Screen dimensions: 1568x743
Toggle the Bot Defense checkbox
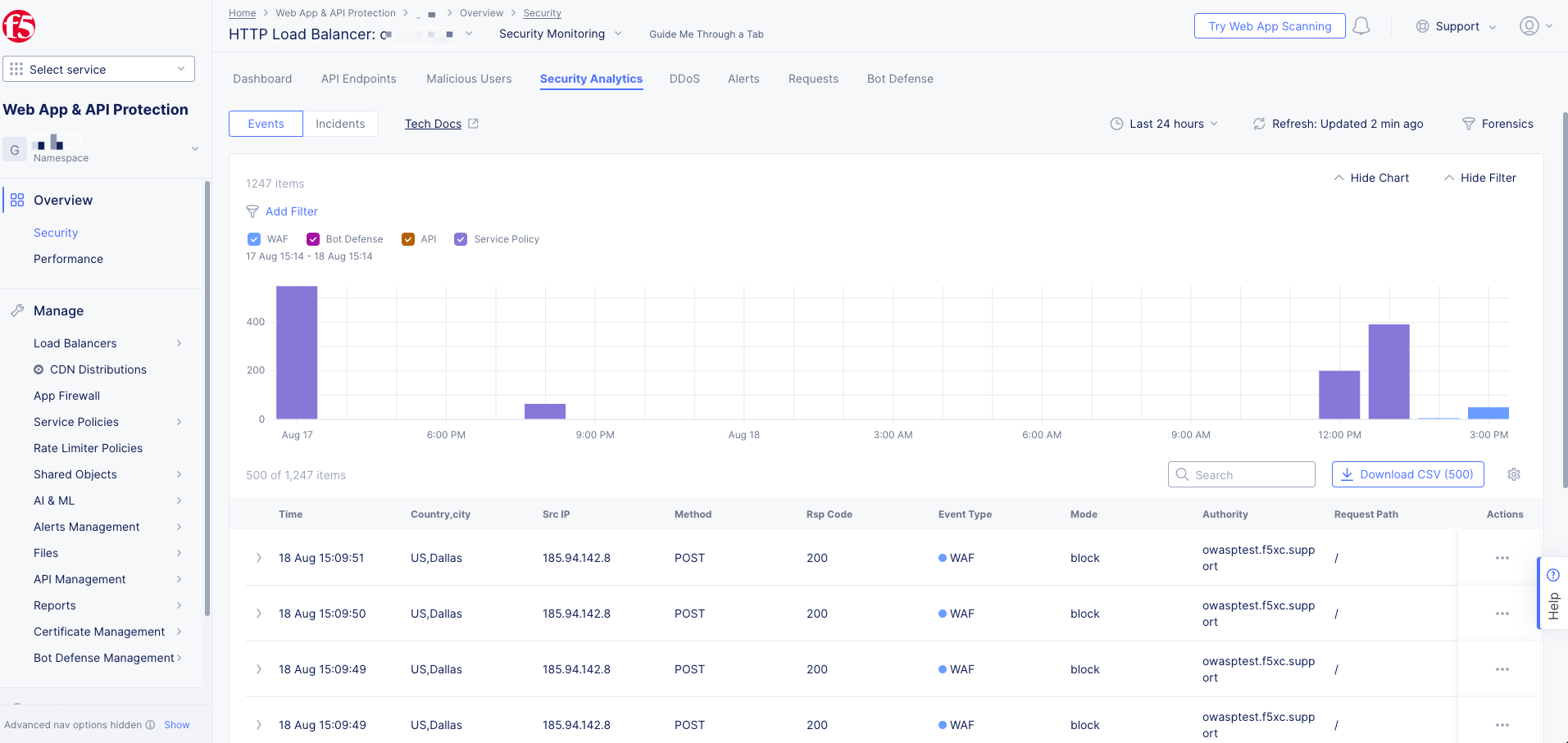point(313,239)
